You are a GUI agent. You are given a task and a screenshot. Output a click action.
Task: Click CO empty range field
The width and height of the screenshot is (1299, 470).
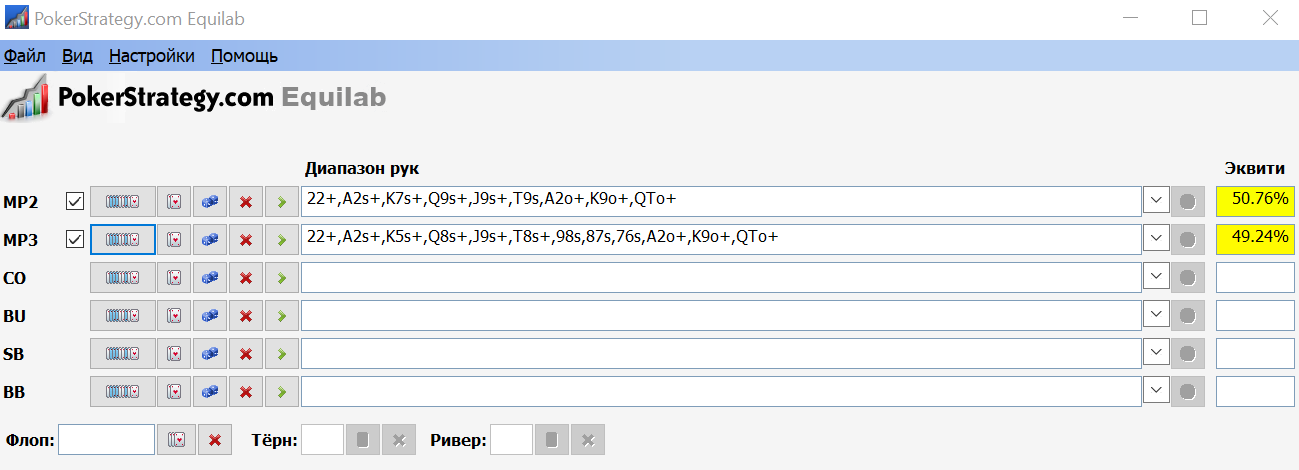(721, 278)
